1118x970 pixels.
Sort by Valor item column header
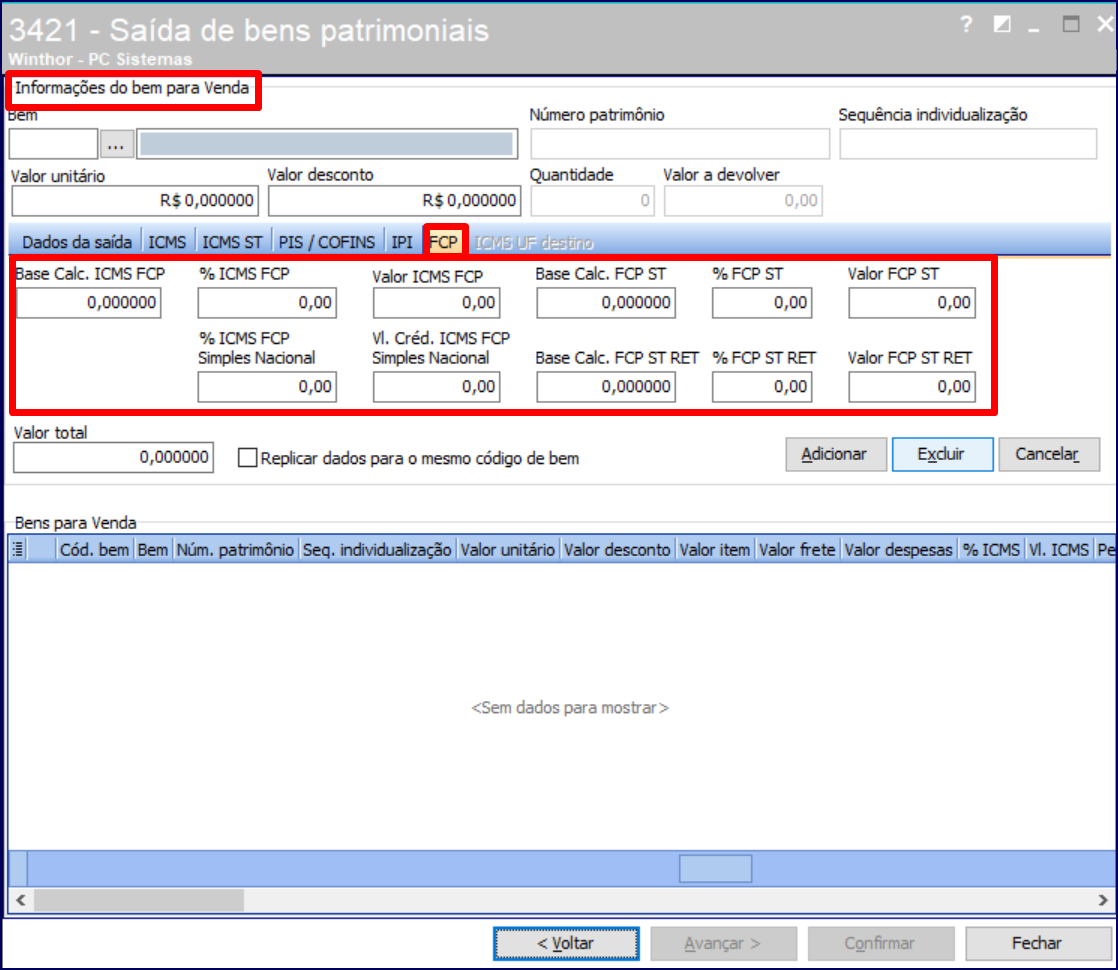[715, 549]
